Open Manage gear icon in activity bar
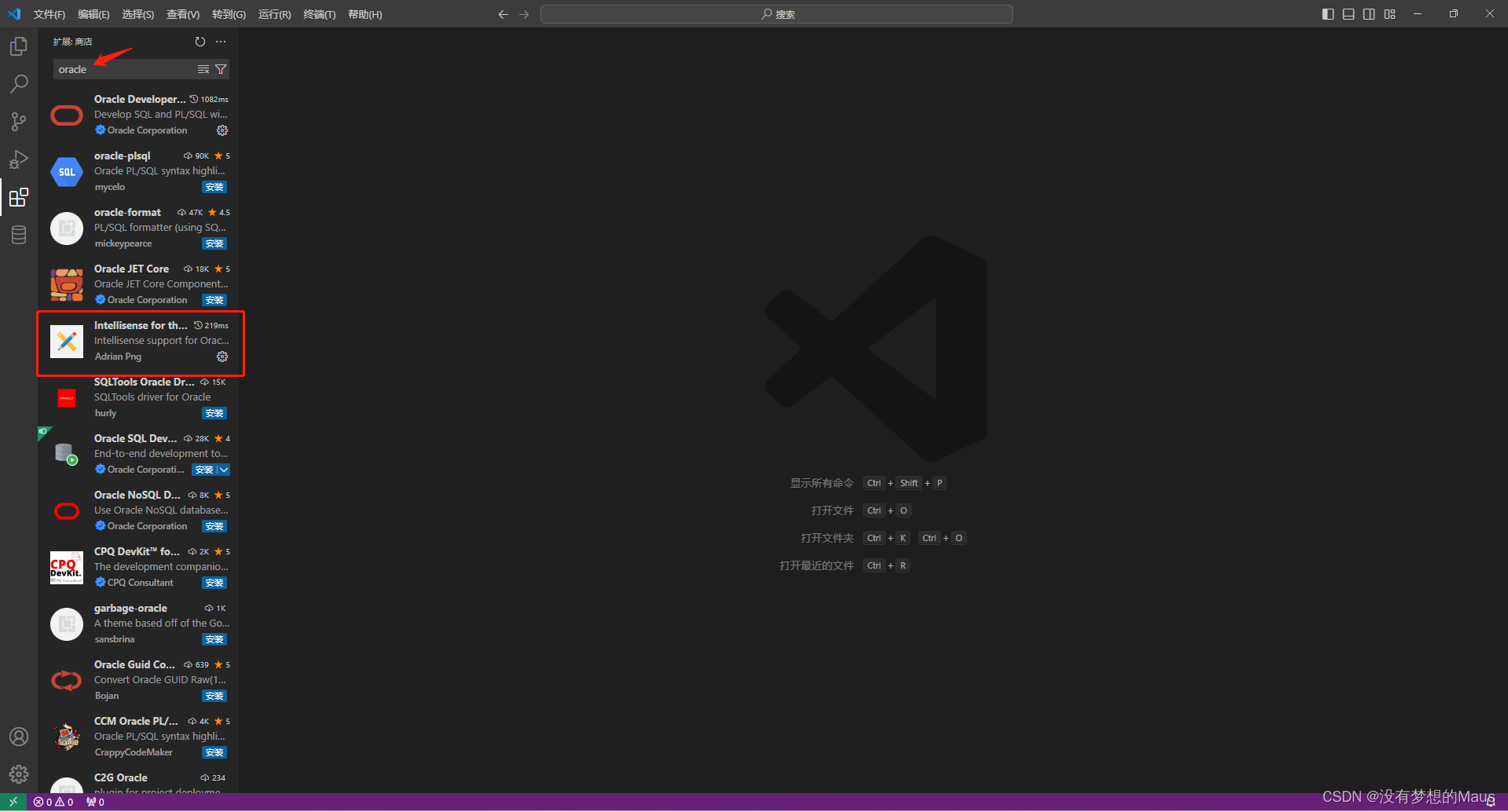Screen dimensions: 1508x812 [x=19, y=774]
